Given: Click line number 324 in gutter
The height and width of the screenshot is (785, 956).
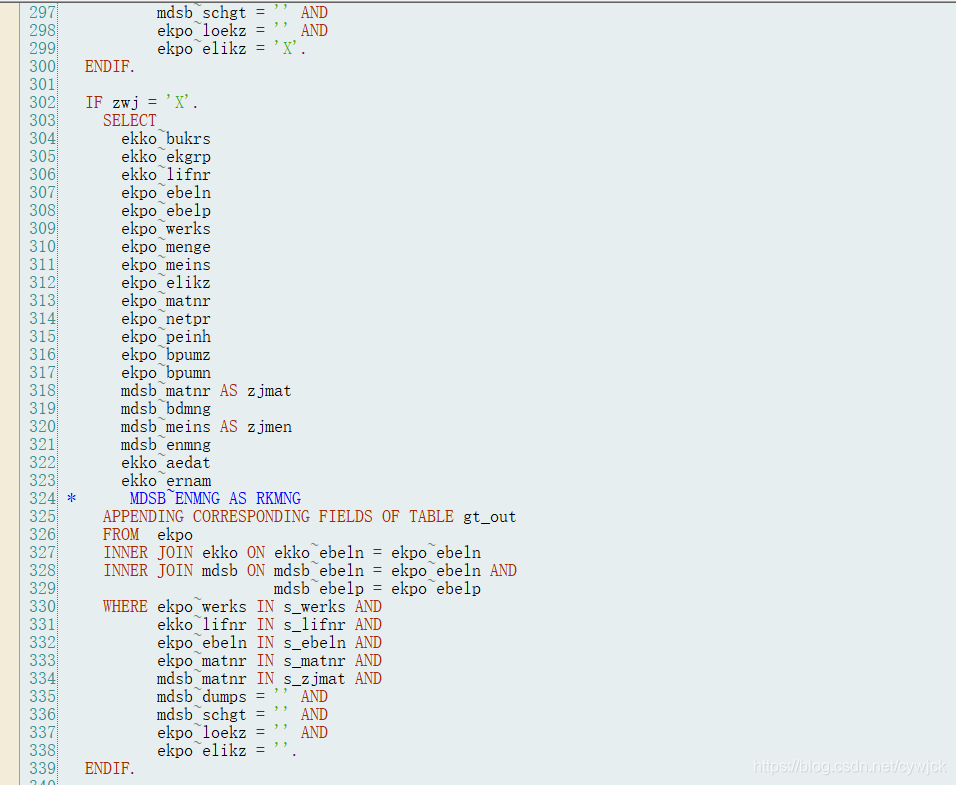Looking at the screenshot, I should pos(43,499).
